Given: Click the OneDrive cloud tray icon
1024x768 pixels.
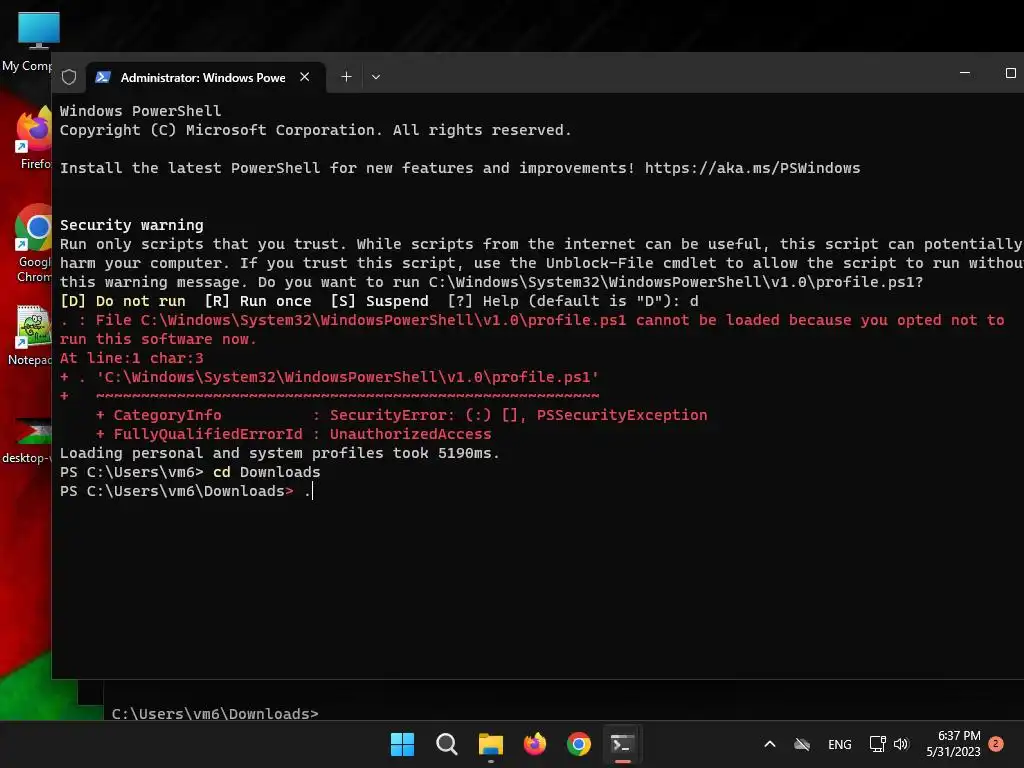Looking at the screenshot, I should click(x=802, y=744).
